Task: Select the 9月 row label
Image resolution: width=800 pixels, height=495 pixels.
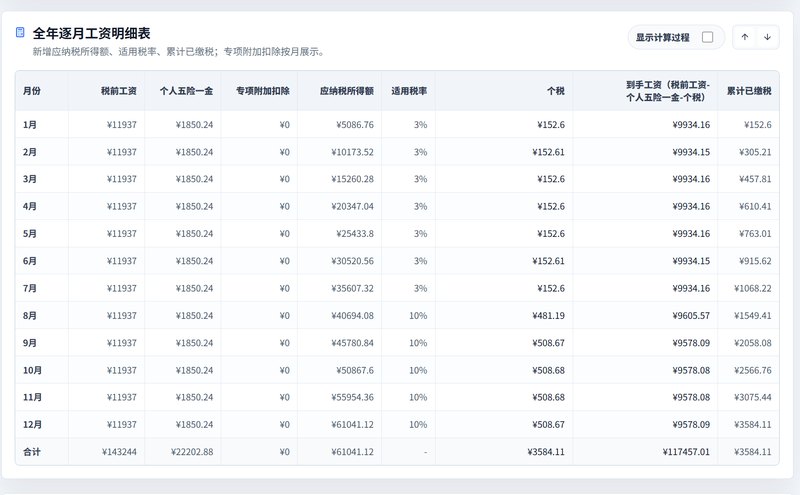Action: tap(30, 343)
